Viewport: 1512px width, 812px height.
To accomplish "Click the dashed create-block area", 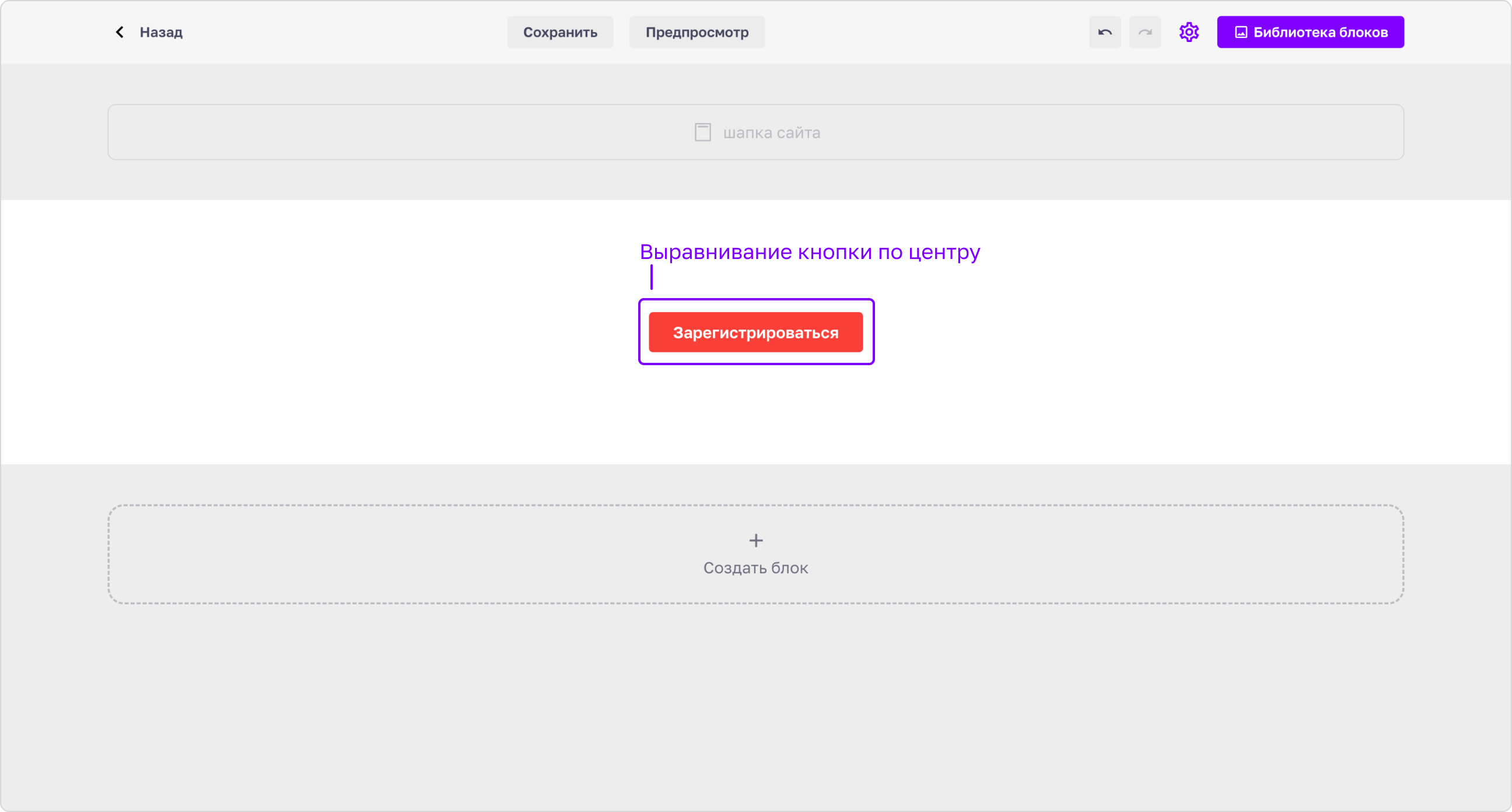I will point(756,554).
